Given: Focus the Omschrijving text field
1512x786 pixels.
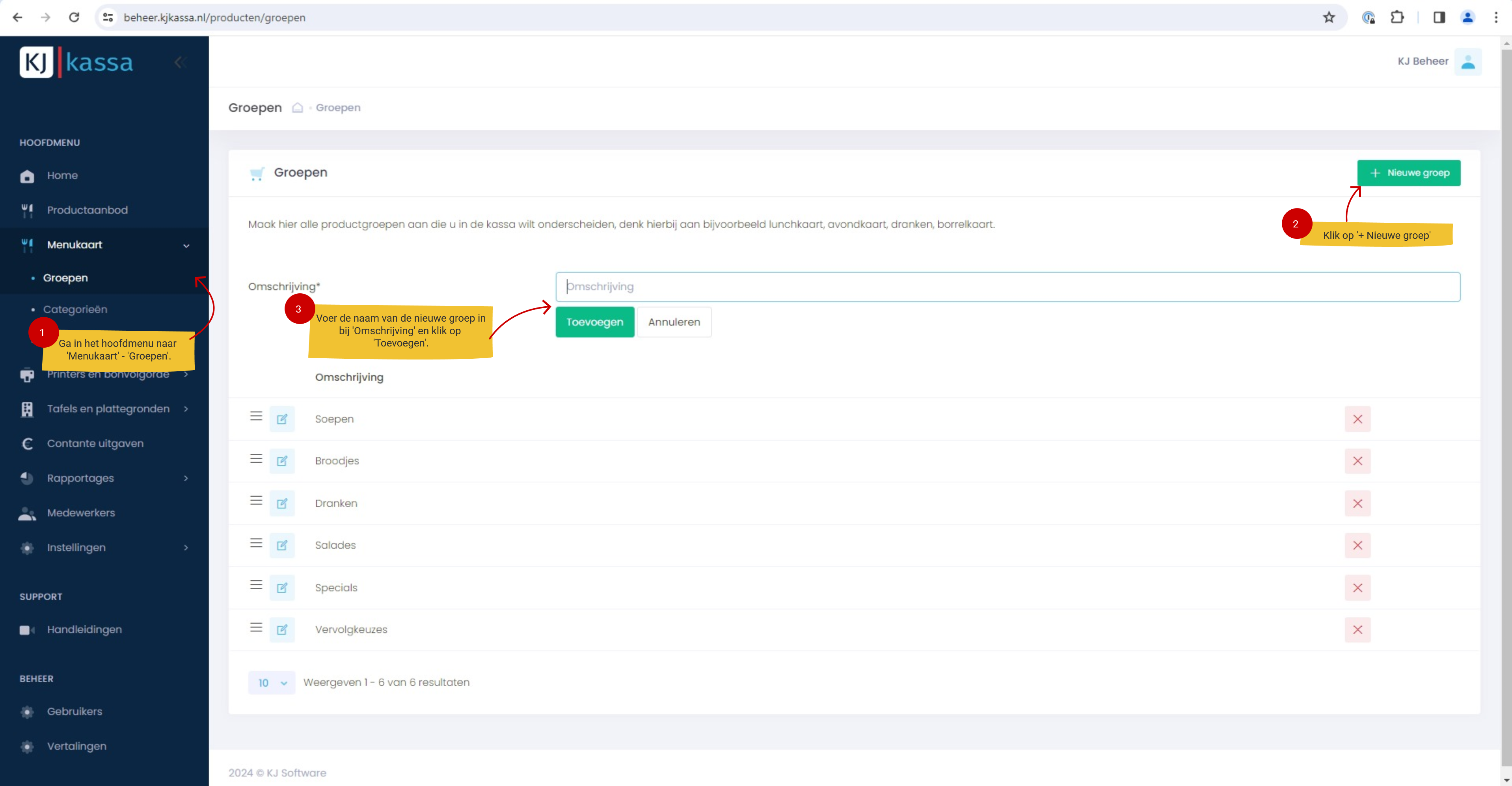Looking at the screenshot, I should point(1007,287).
